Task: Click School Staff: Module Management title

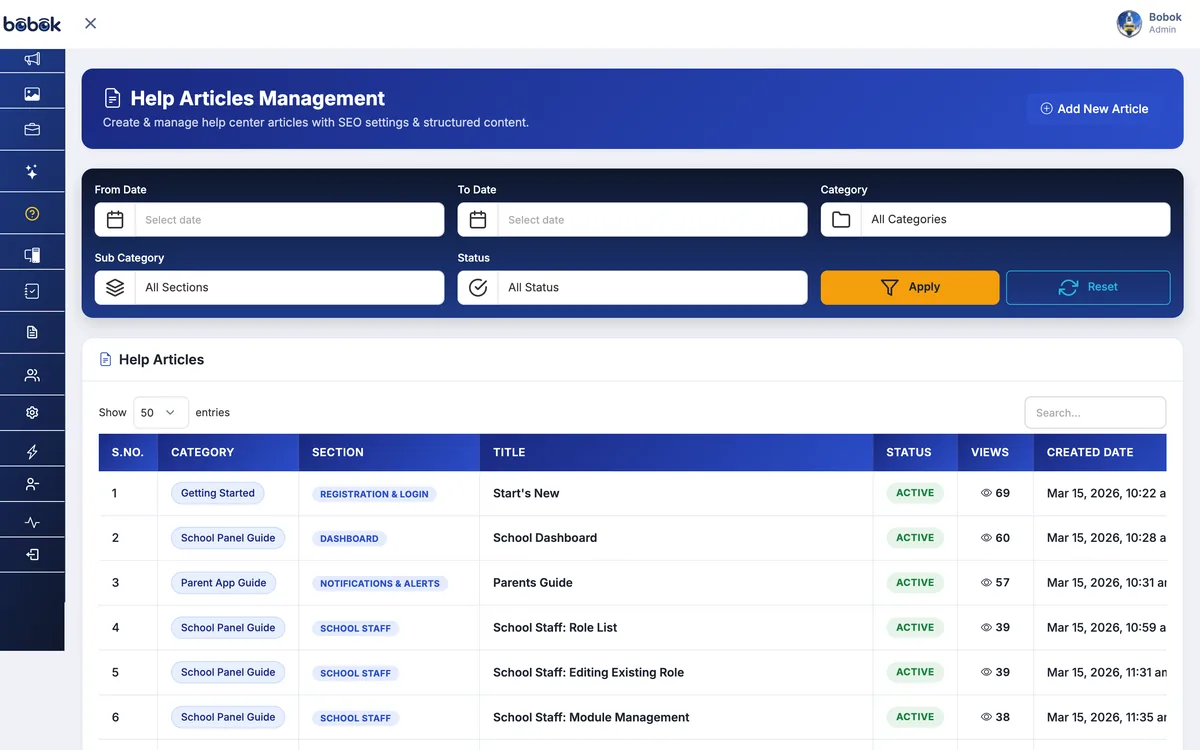Action: click(x=591, y=717)
